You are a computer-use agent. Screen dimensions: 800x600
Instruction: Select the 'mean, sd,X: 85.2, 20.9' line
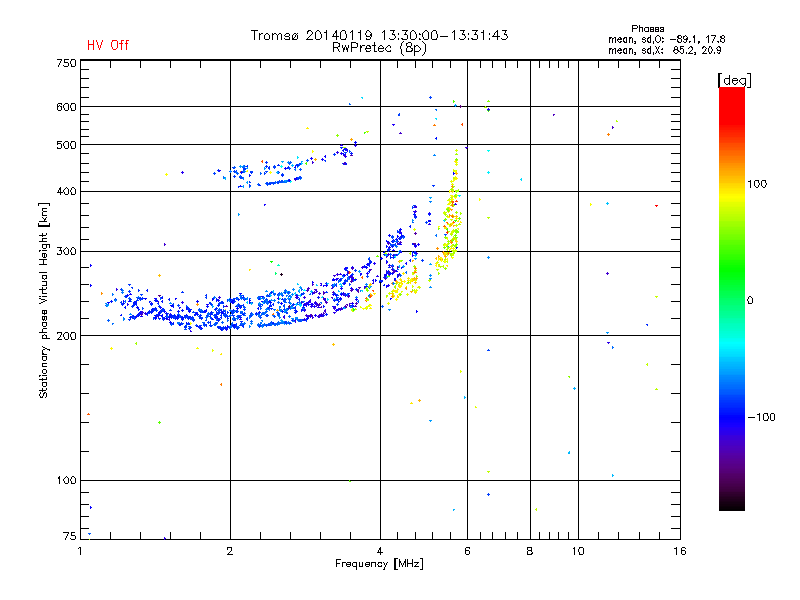click(x=664, y=50)
